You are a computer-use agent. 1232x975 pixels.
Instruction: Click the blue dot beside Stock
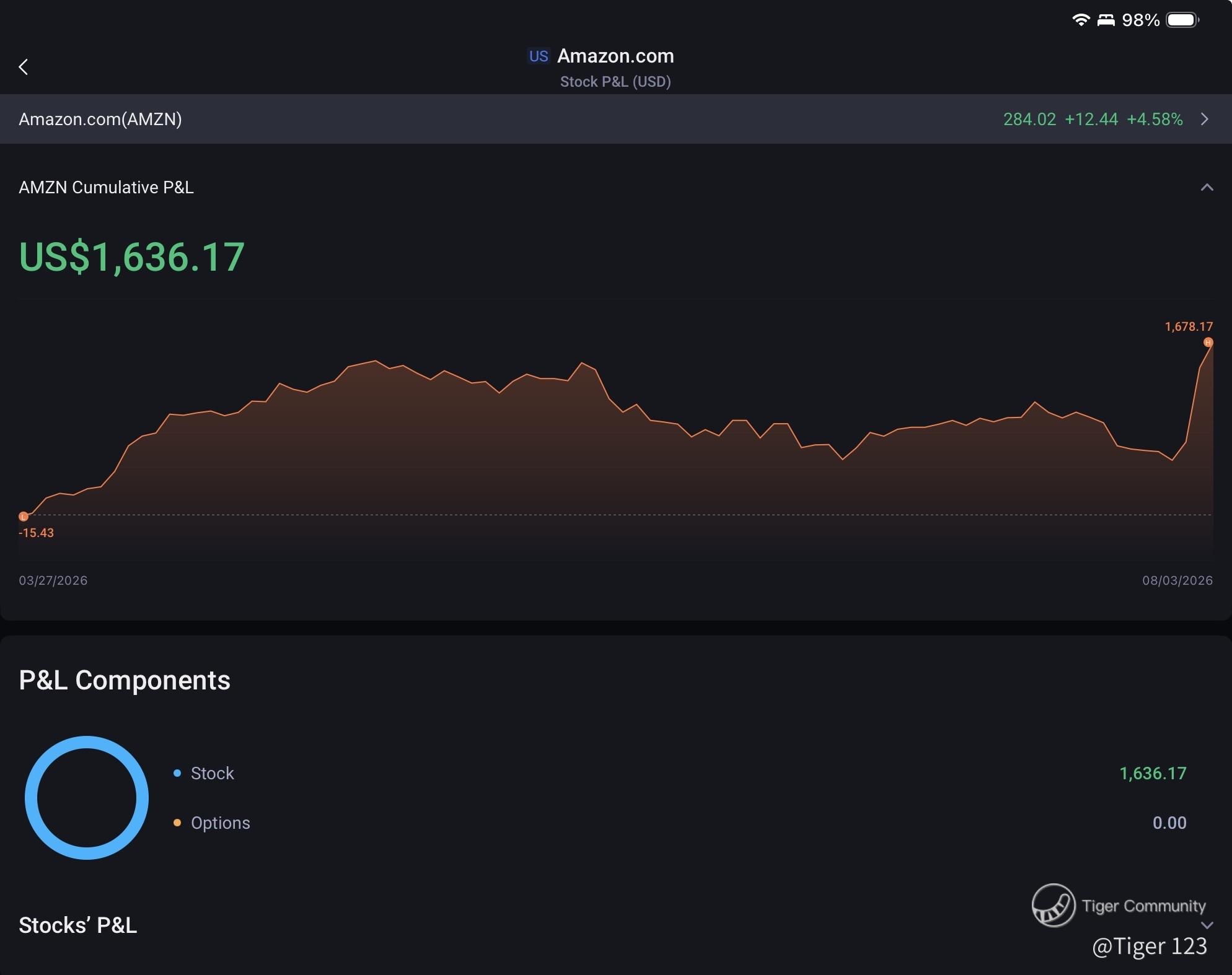(x=177, y=773)
